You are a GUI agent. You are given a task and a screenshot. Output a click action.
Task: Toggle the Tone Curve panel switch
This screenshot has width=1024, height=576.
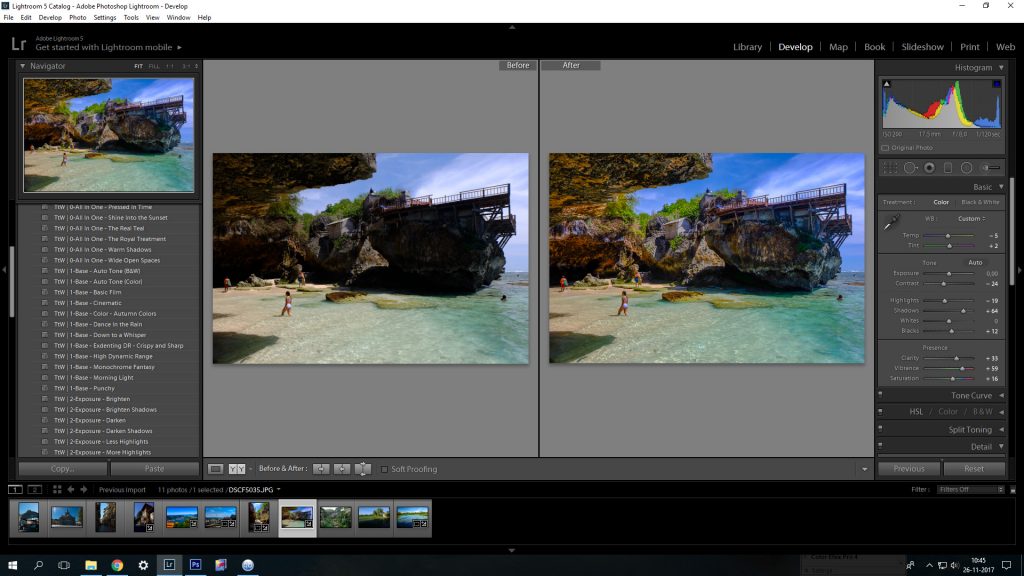880,394
